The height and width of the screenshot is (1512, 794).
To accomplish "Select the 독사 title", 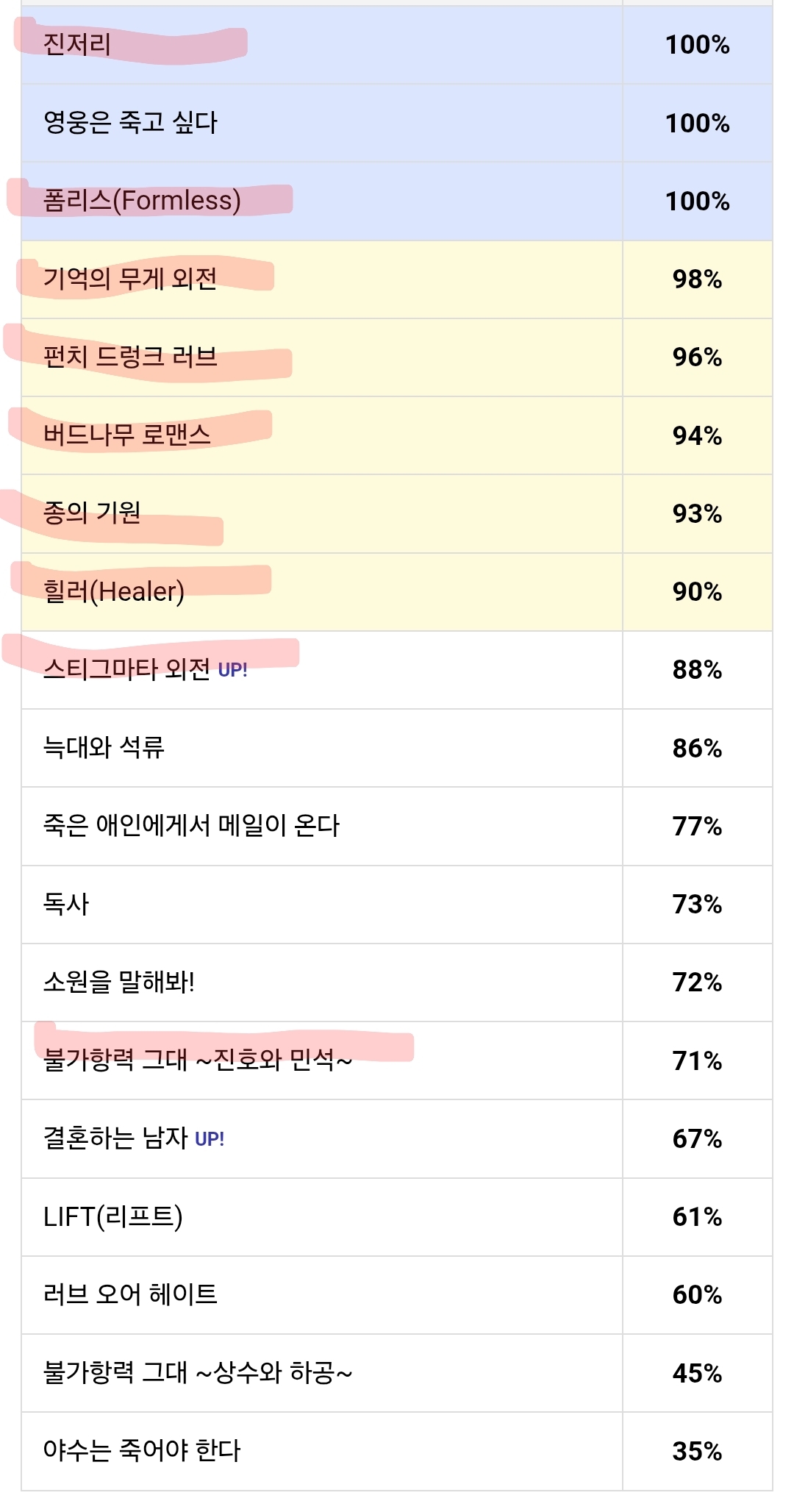I will click(66, 904).
